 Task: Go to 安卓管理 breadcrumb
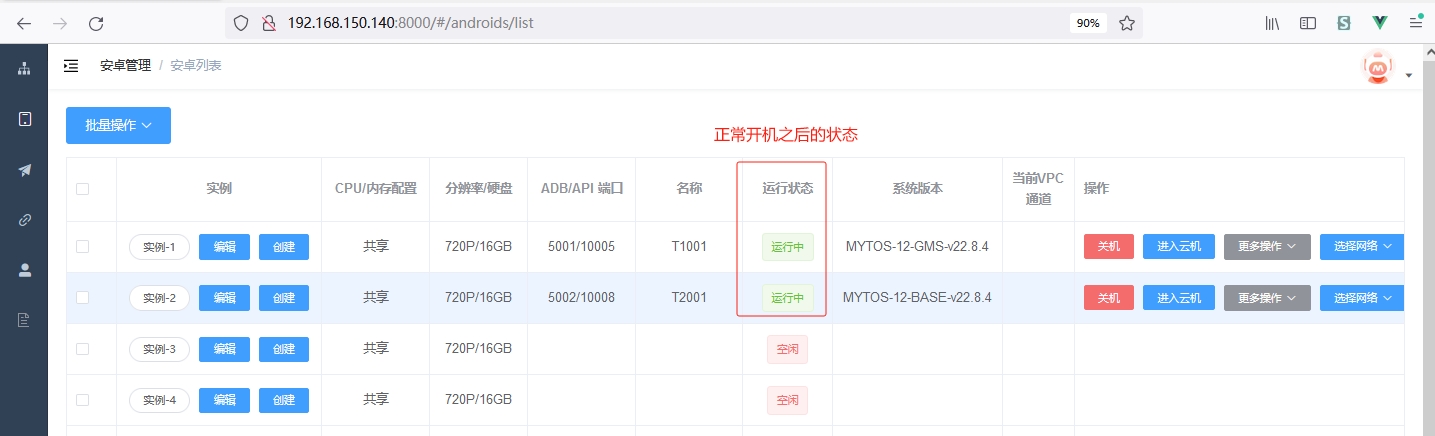tap(125, 66)
